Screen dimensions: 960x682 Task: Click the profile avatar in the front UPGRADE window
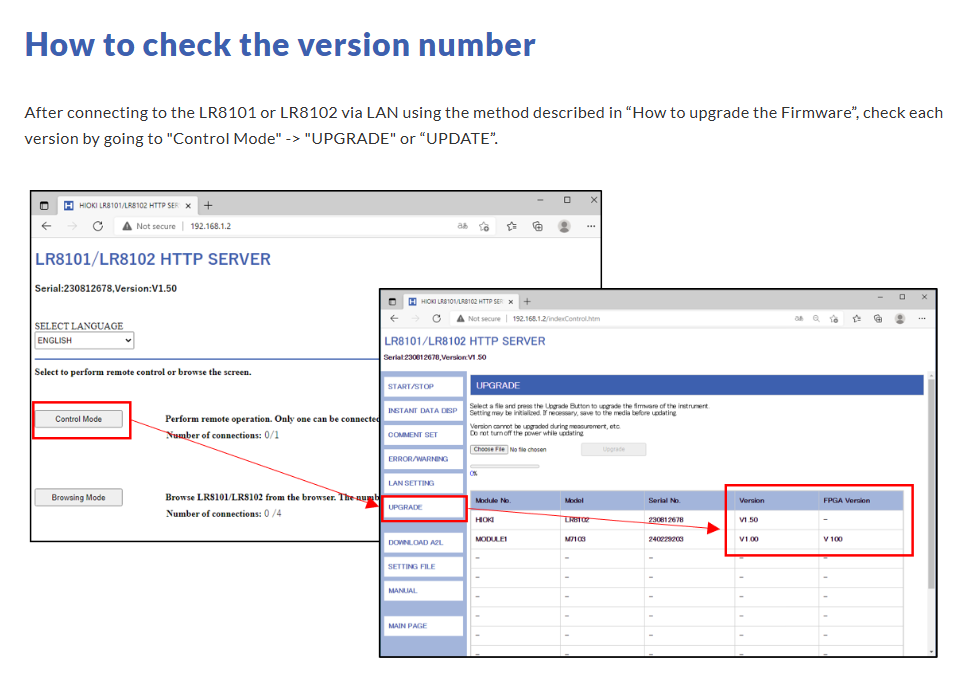point(900,318)
